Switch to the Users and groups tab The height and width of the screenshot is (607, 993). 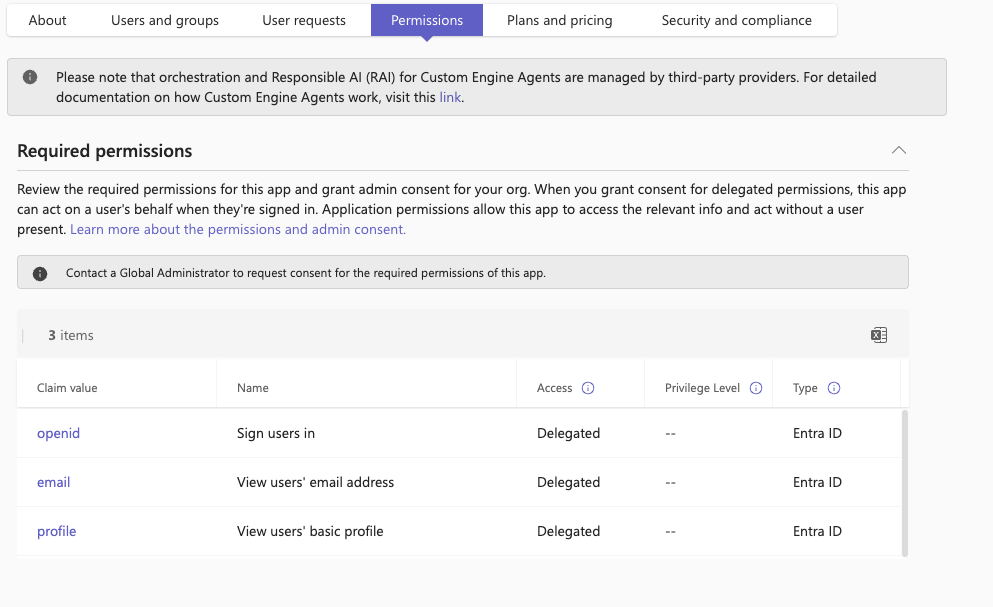click(165, 20)
